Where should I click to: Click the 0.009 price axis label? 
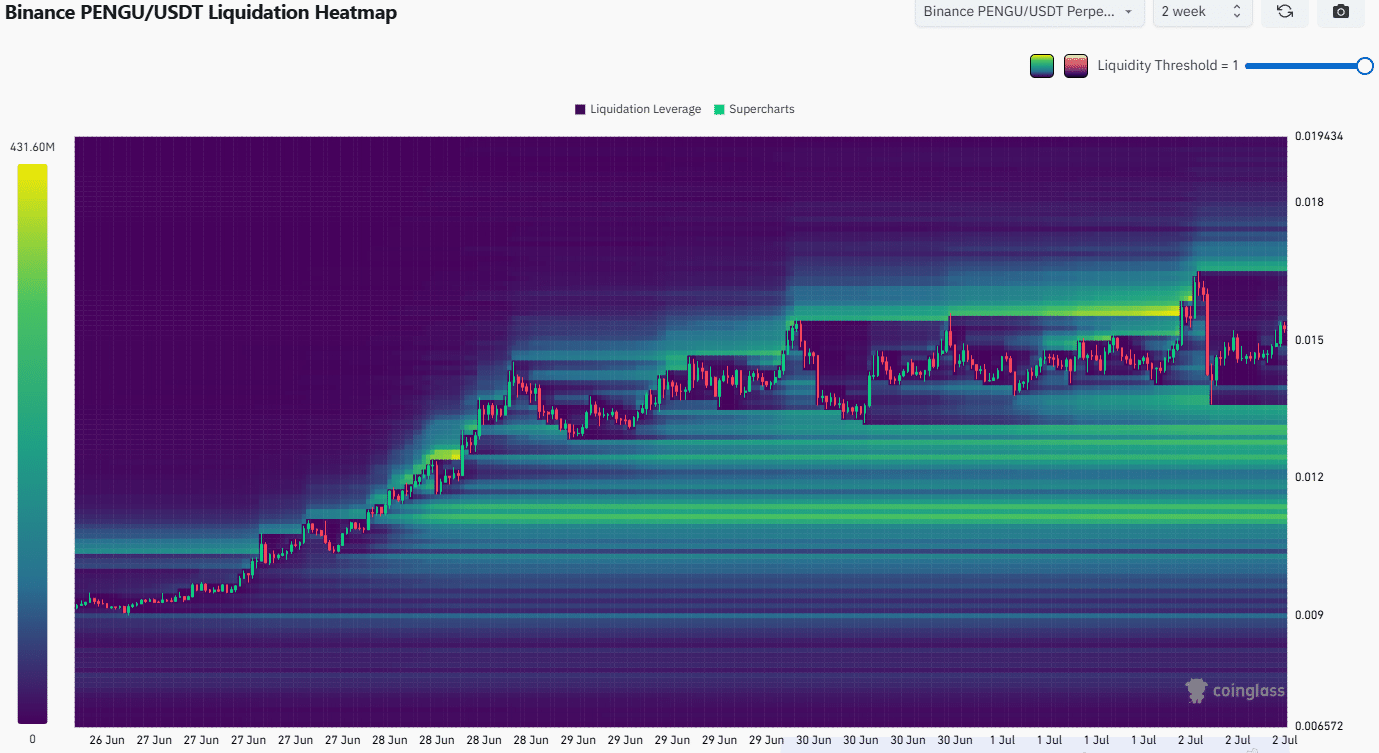(1308, 614)
